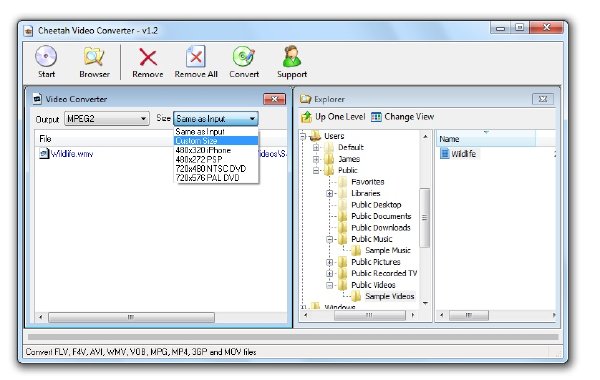Click the folder tree vertical scrollbar thumb
The image size is (600, 380).
(424, 217)
